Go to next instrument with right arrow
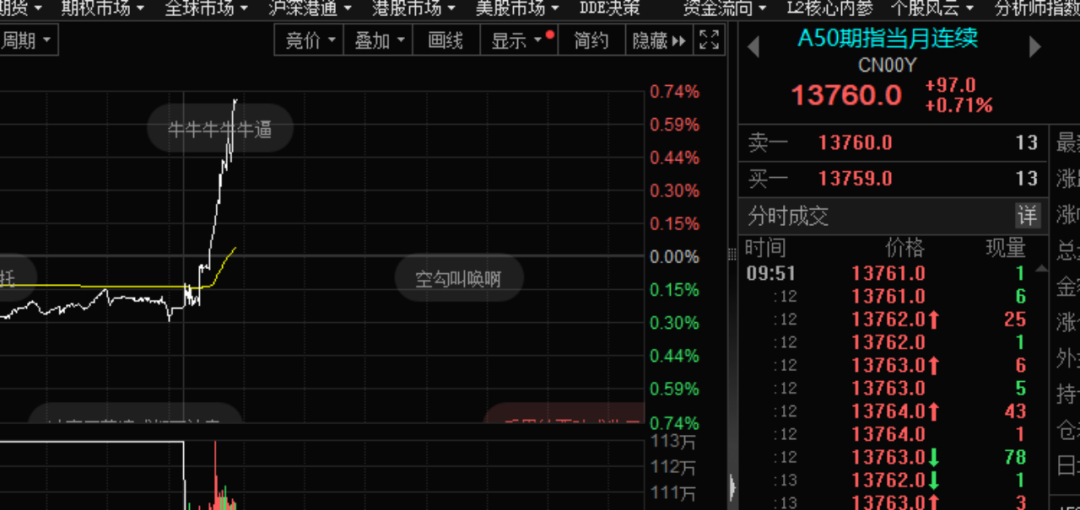 [x=1035, y=47]
